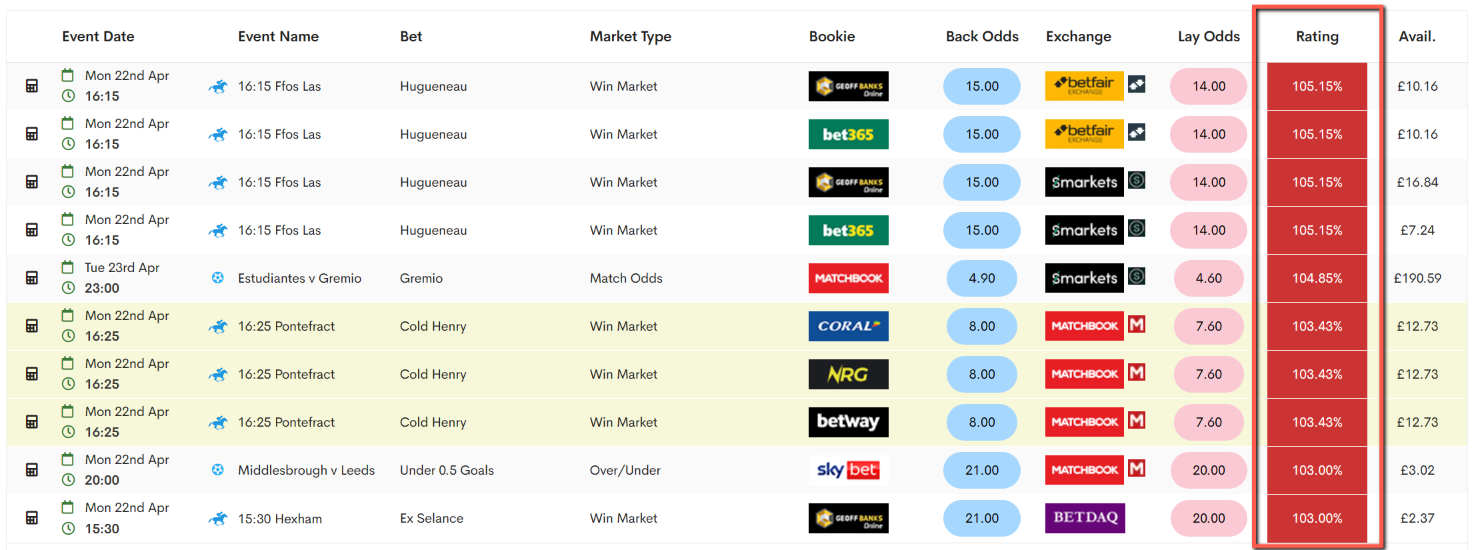Image resolution: width=1473 pixels, height=550 pixels.
Task: Click calculator icon for Middlesbrough v Leeds row
Action: coord(32,470)
